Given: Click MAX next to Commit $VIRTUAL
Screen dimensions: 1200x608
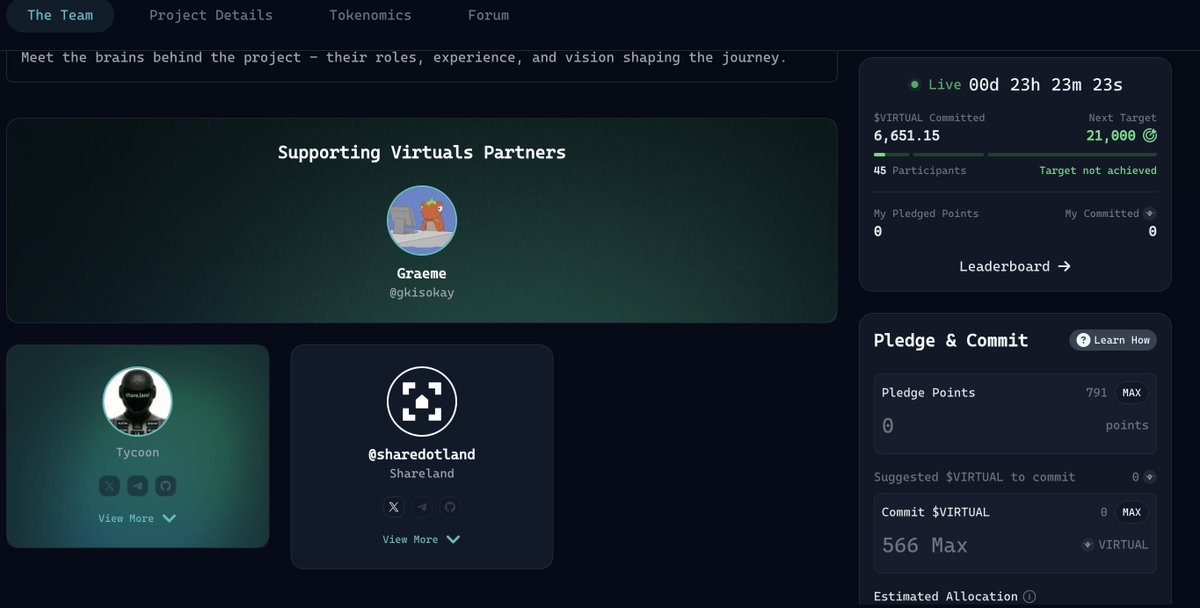Looking at the screenshot, I should coord(1131,512).
